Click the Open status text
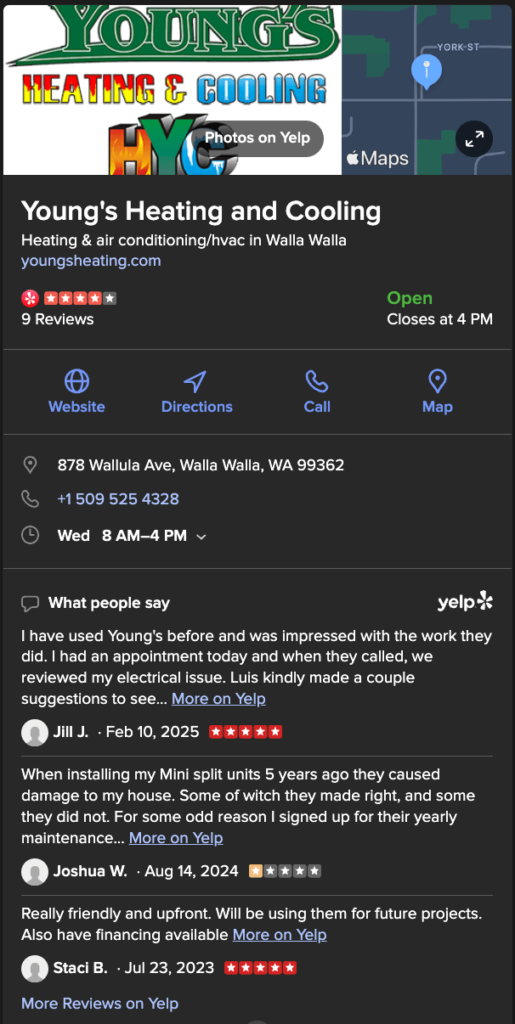 coord(410,298)
